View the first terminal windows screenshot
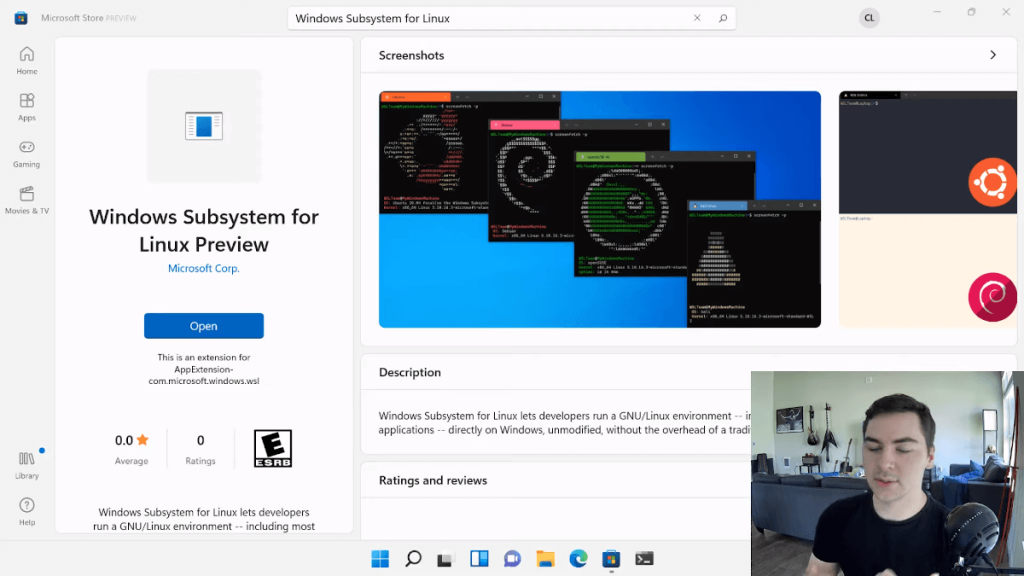1024x576 pixels. coord(599,209)
